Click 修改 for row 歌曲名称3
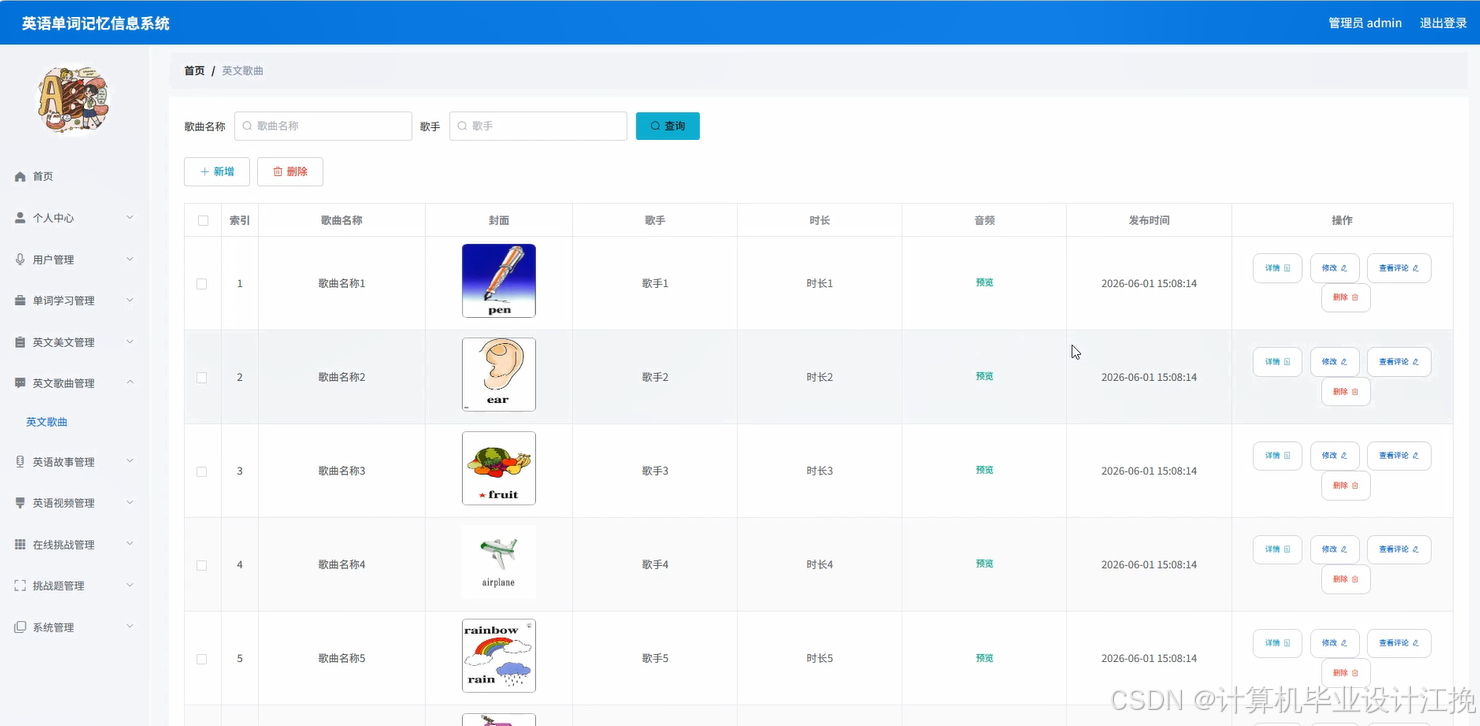Image resolution: width=1480 pixels, height=726 pixels. 1335,456
